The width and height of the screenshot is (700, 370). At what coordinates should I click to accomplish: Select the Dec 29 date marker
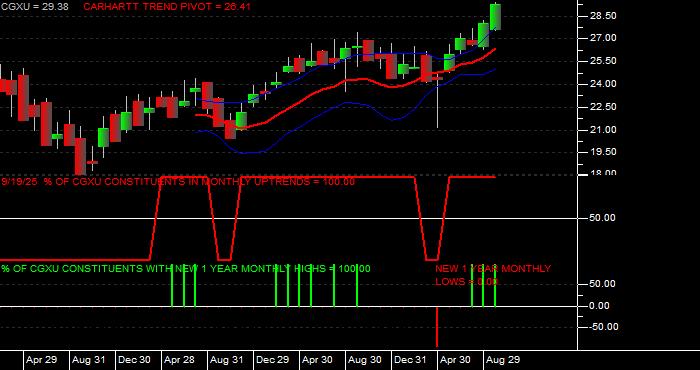[272, 360]
